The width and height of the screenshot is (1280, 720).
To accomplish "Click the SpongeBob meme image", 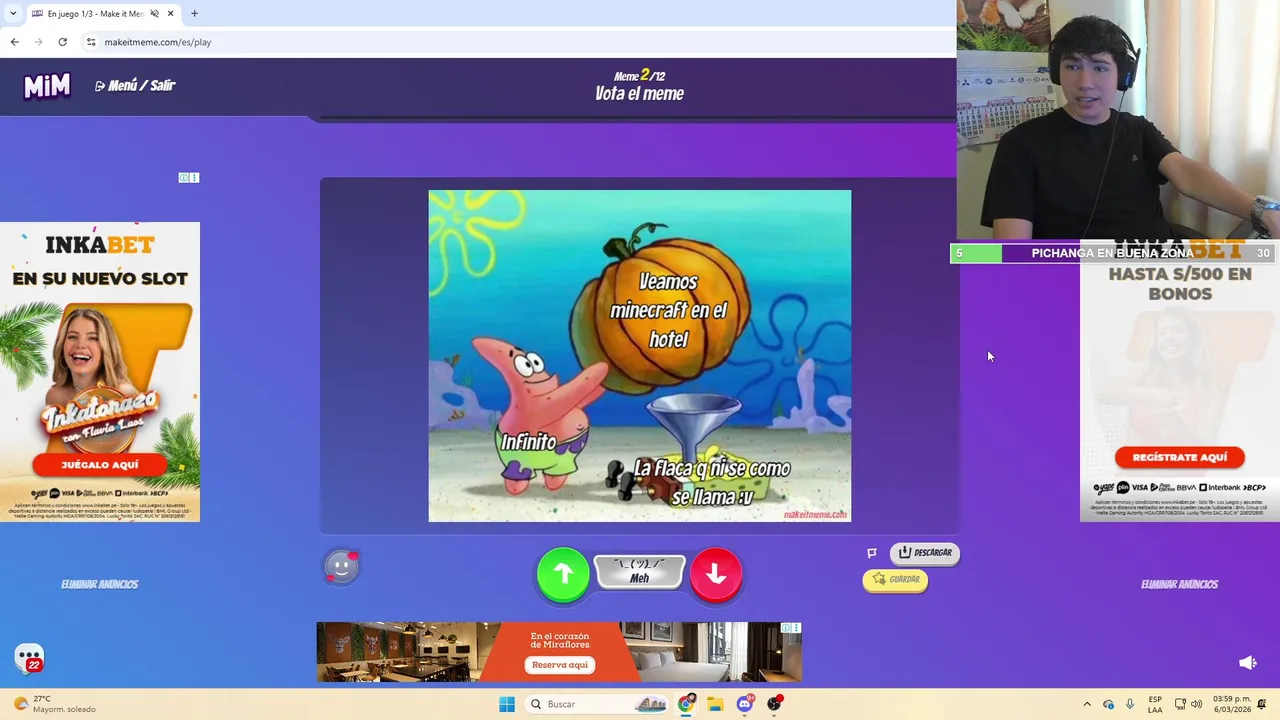I will pos(640,356).
